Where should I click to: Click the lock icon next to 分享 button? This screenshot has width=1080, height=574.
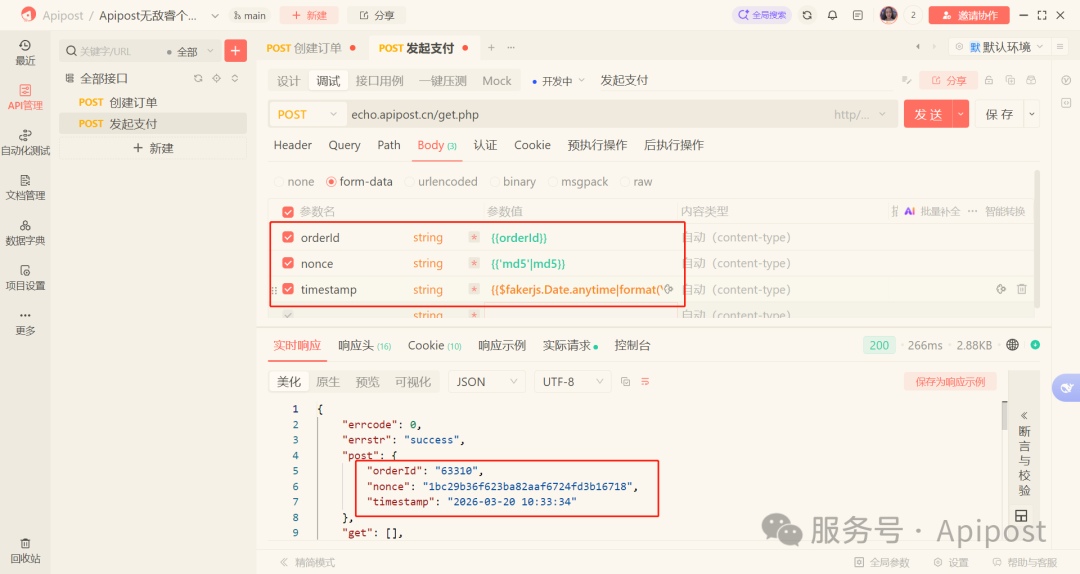point(989,81)
